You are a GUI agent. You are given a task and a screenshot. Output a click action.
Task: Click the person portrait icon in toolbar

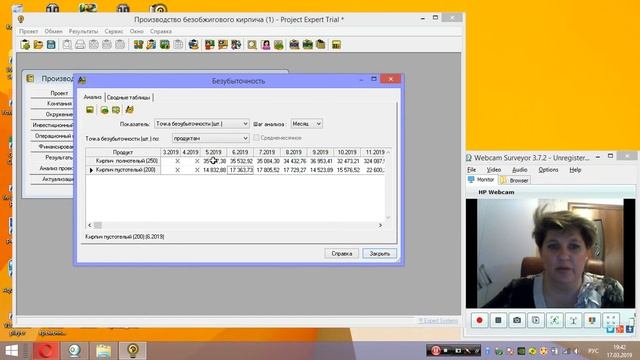pyautogui.click(x=265, y=44)
